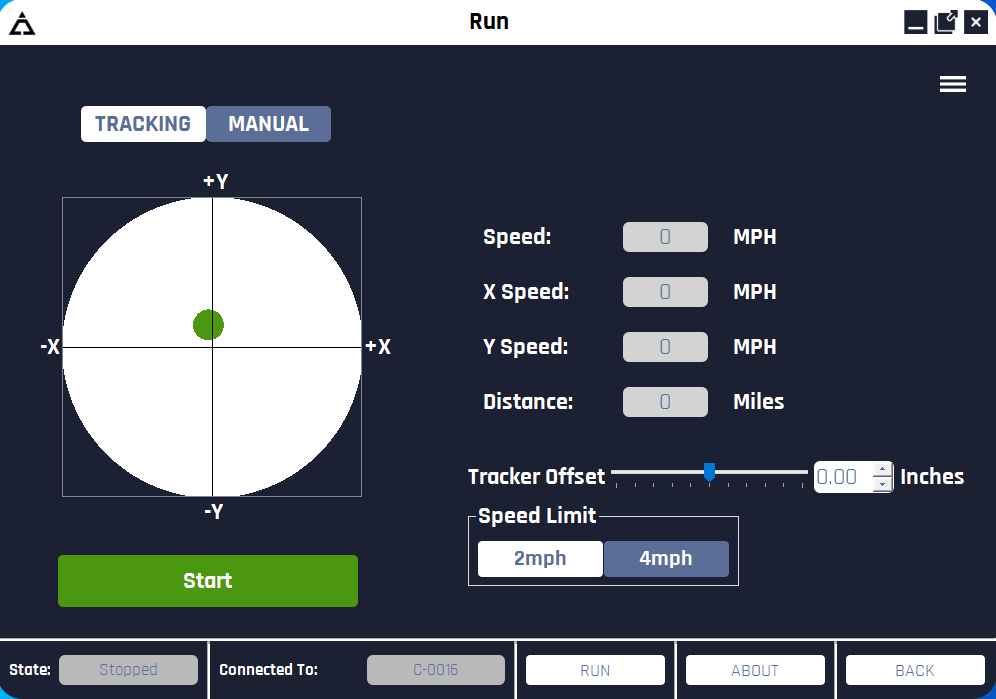Image resolution: width=996 pixels, height=699 pixels.
Task: Switch to TRACKING mode
Action: 143,124
